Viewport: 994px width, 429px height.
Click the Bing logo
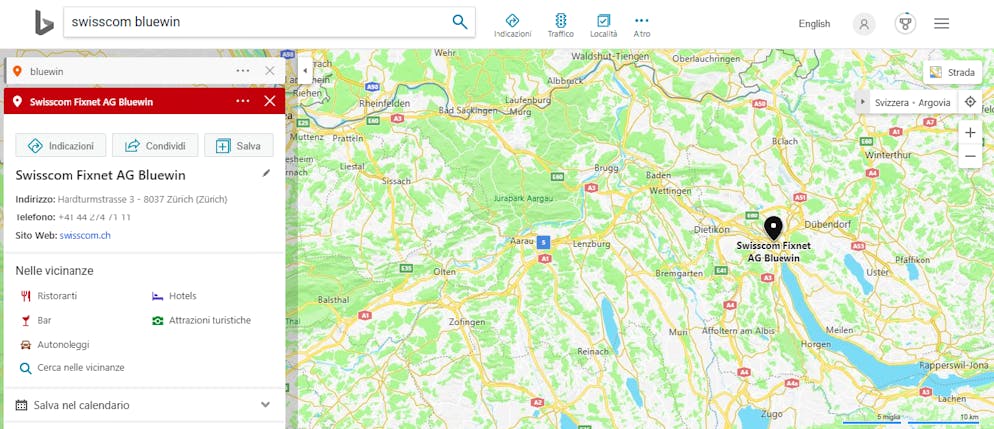pyautogui.click(x=44, y=22)
